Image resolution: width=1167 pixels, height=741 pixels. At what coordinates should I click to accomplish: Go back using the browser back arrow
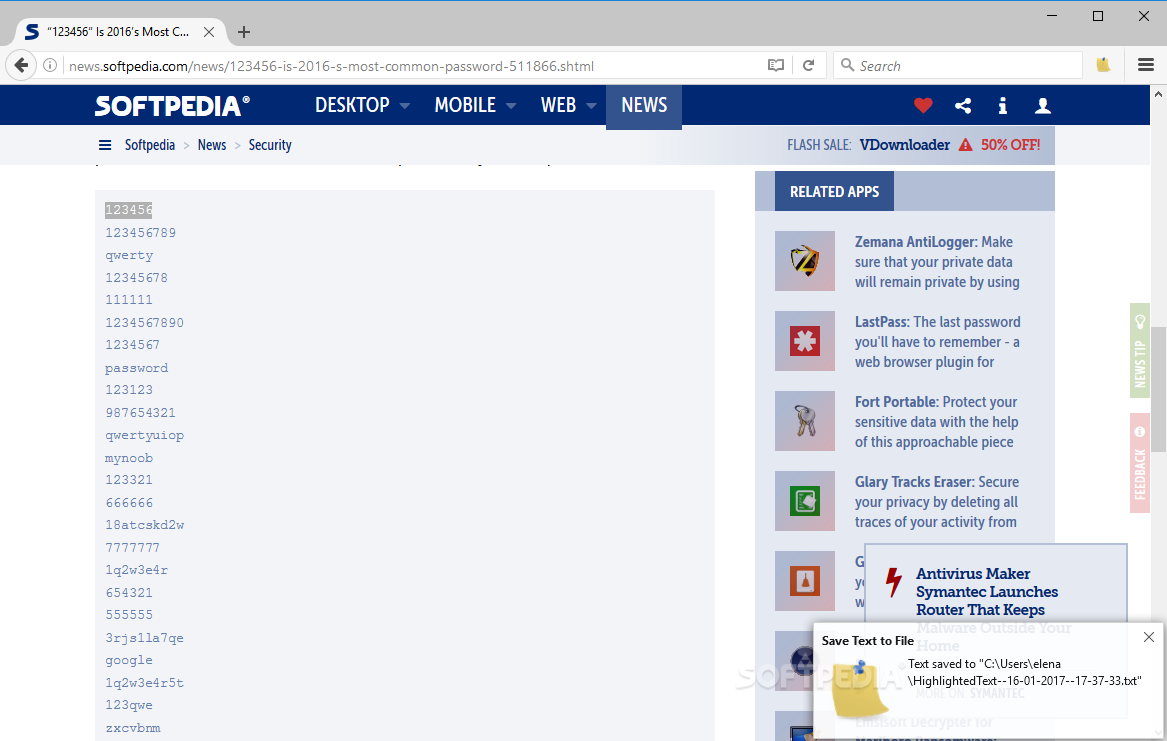pyautogui.click(x=22, y=65)
